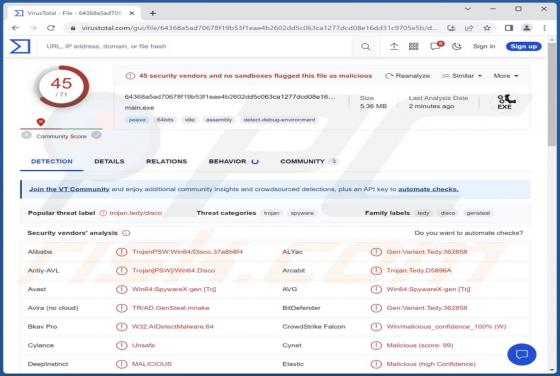560x376 pixels.
Task: Click the browser back arrow
Action: (15, 28)
